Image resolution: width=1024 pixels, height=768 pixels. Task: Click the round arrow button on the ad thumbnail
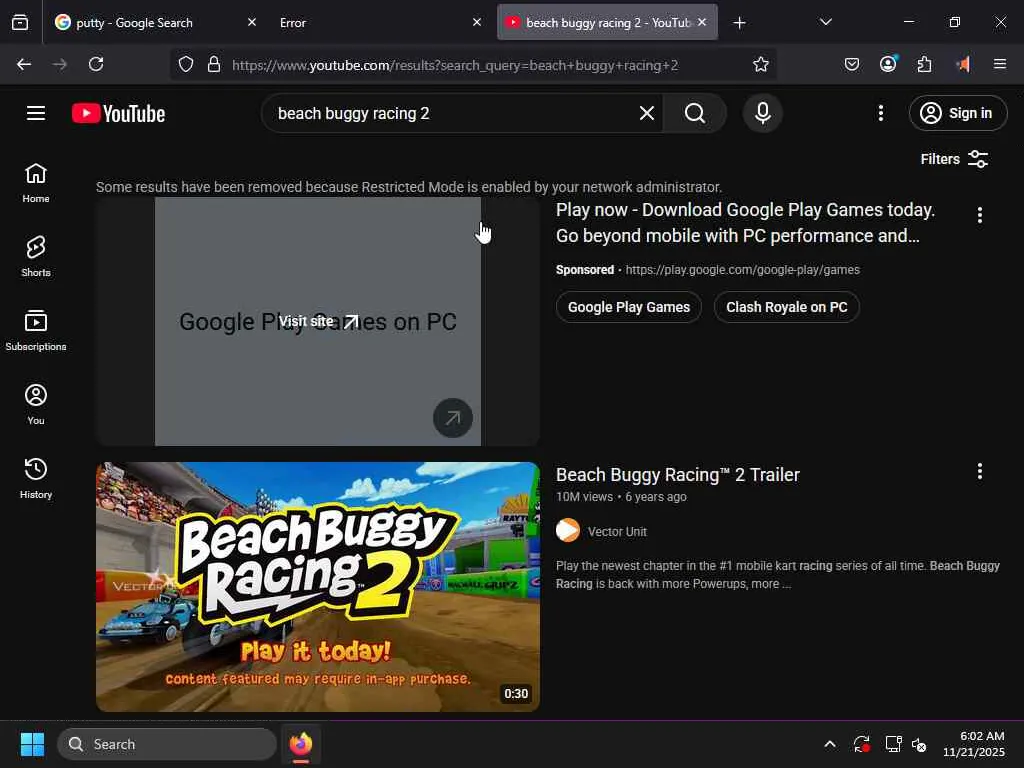(453, 418)
